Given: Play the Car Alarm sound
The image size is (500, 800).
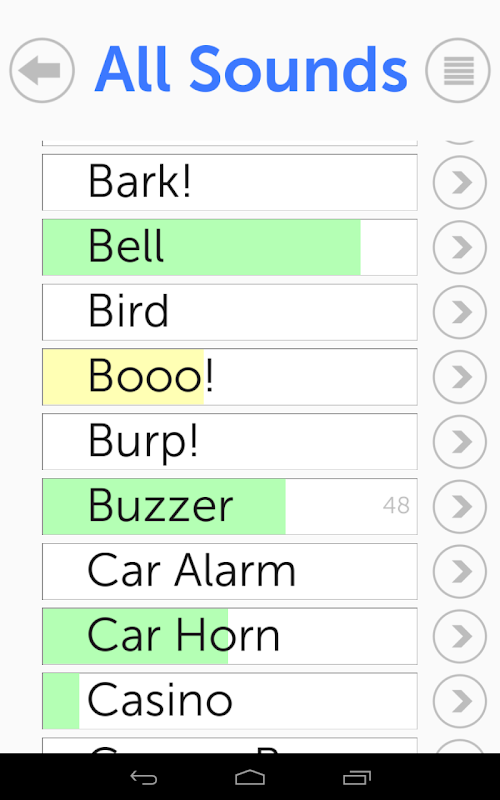Looking at the screenshot, I should (230, 571).
